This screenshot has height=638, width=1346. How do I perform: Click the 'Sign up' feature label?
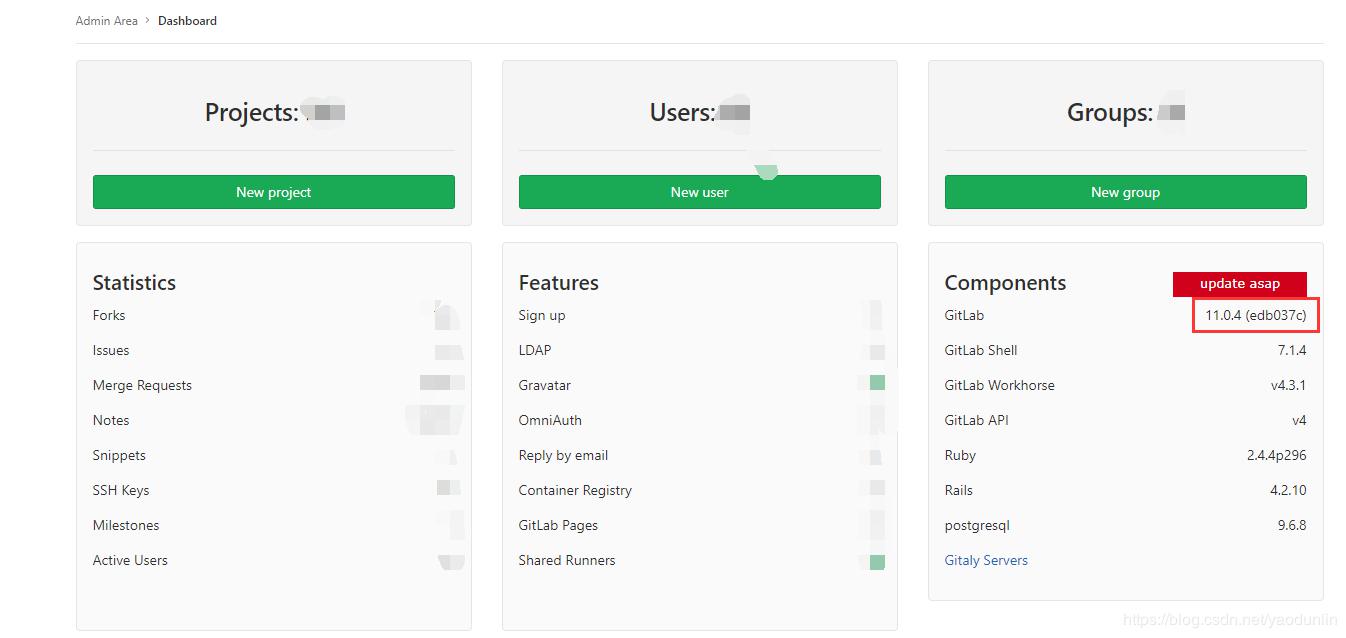point(542,315)
